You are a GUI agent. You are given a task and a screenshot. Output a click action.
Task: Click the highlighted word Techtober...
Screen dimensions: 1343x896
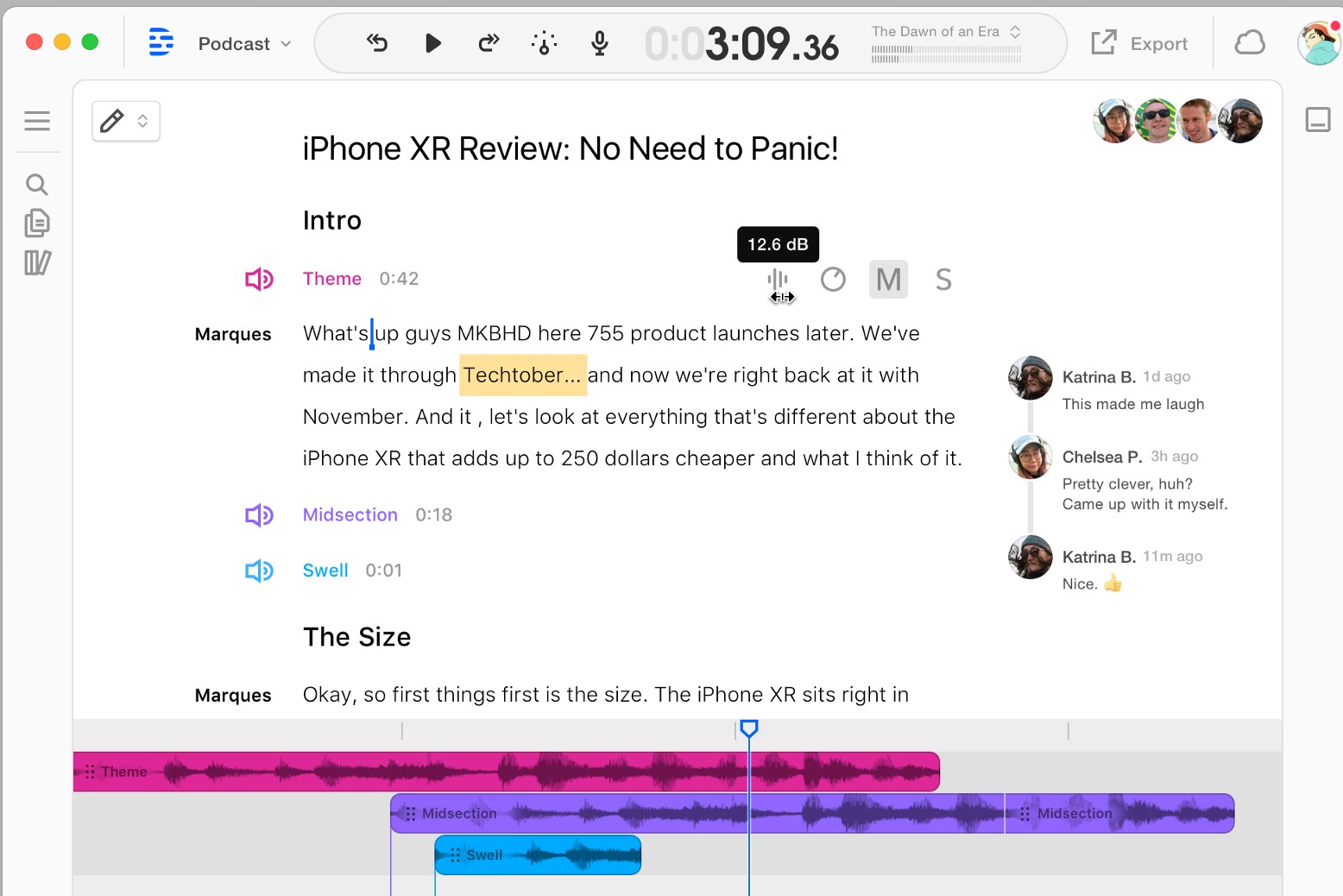(523, 375)
